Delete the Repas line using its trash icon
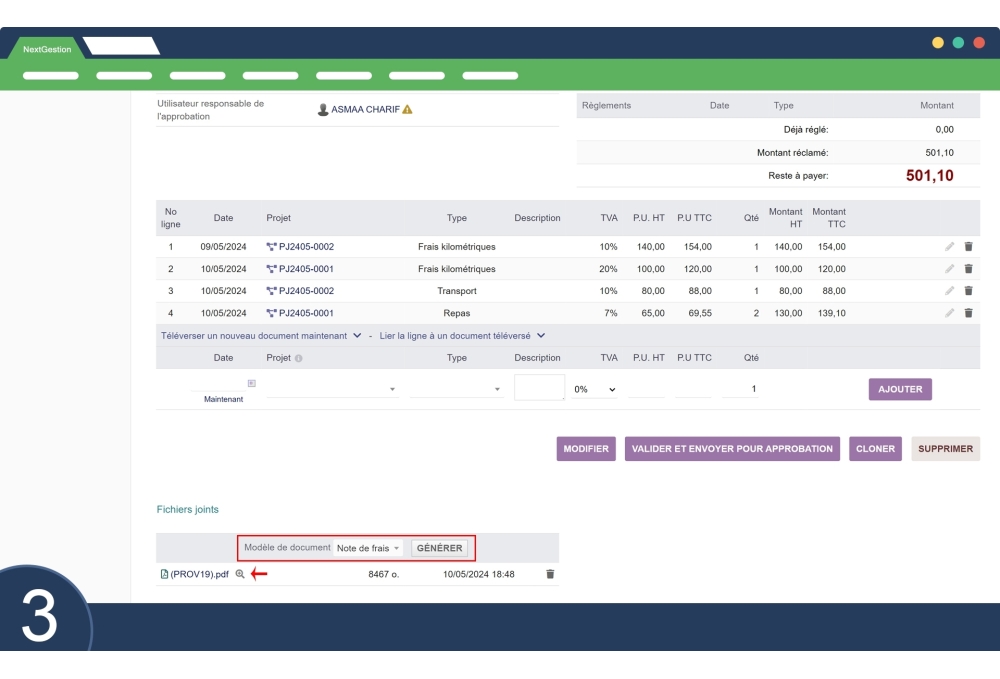 [x=968, y=312]
